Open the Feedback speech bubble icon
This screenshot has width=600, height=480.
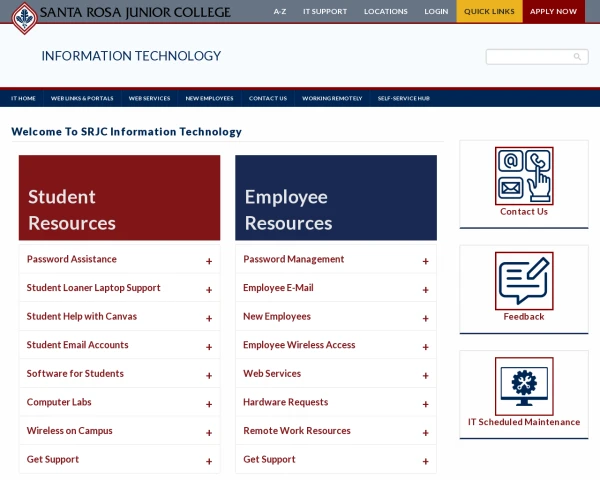pyautogui.click(x=524, y=281)
